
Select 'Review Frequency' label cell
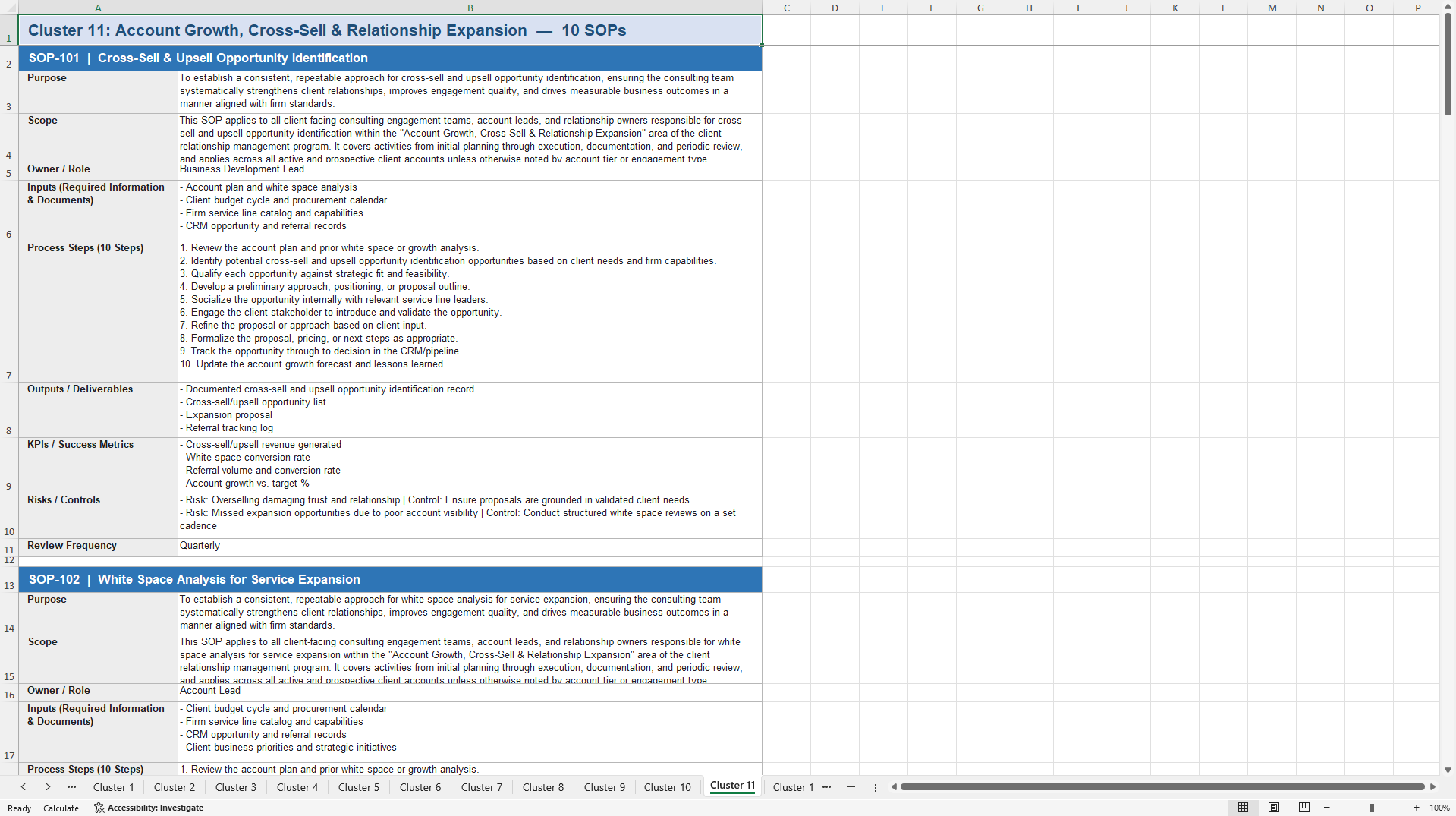tap(98, 547)
